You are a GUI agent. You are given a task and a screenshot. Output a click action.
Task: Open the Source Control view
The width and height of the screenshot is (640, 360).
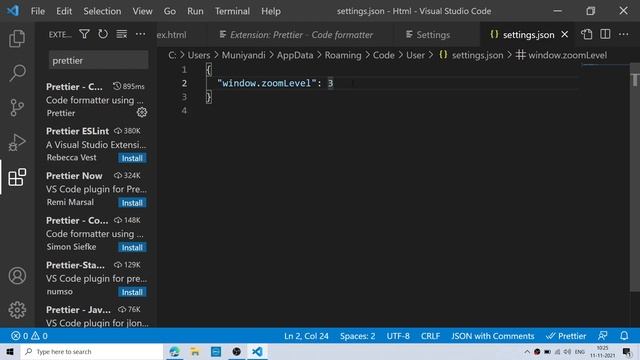coord(17,108)
